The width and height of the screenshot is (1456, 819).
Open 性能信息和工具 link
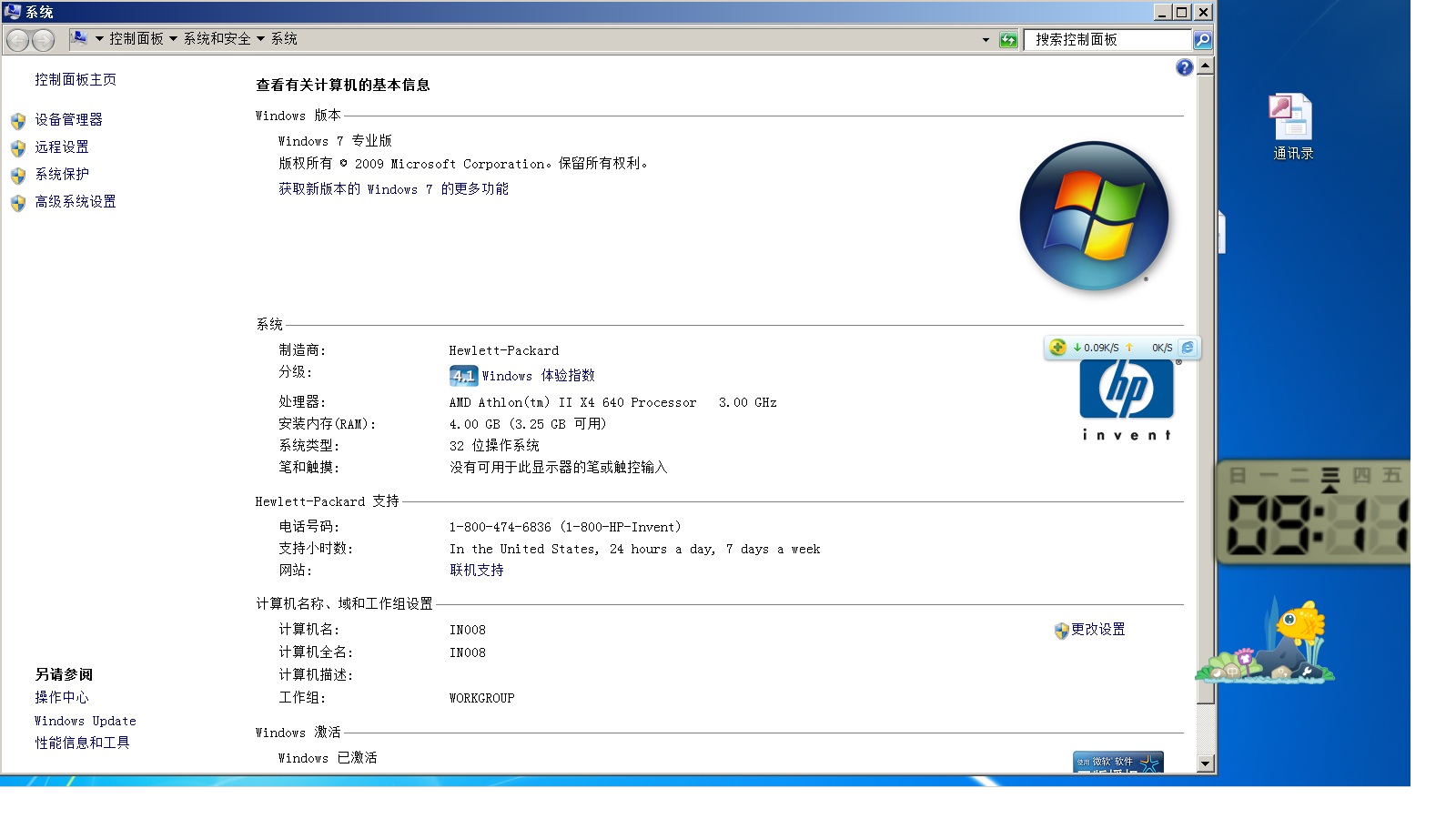(x=83, y=743)
